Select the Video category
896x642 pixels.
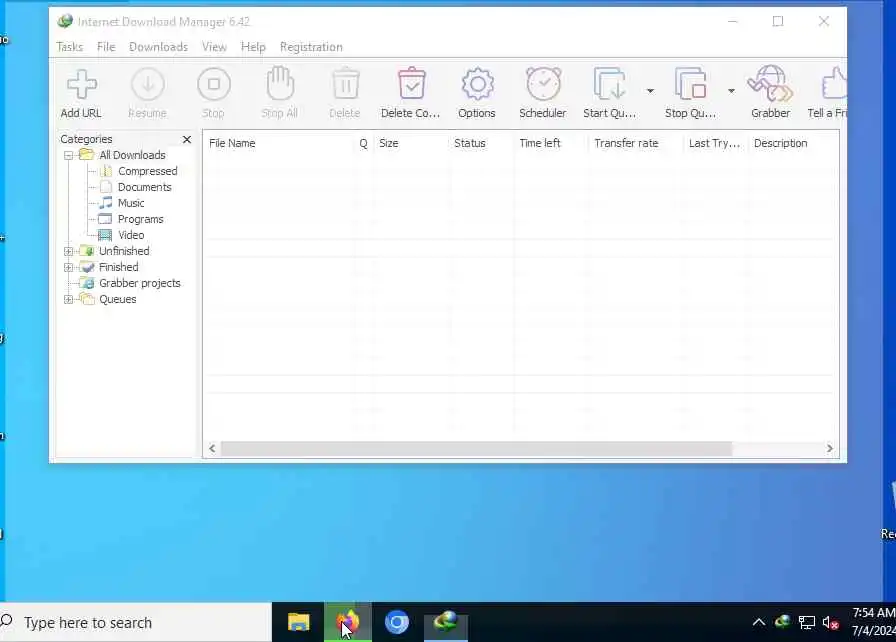click(131, 235)
